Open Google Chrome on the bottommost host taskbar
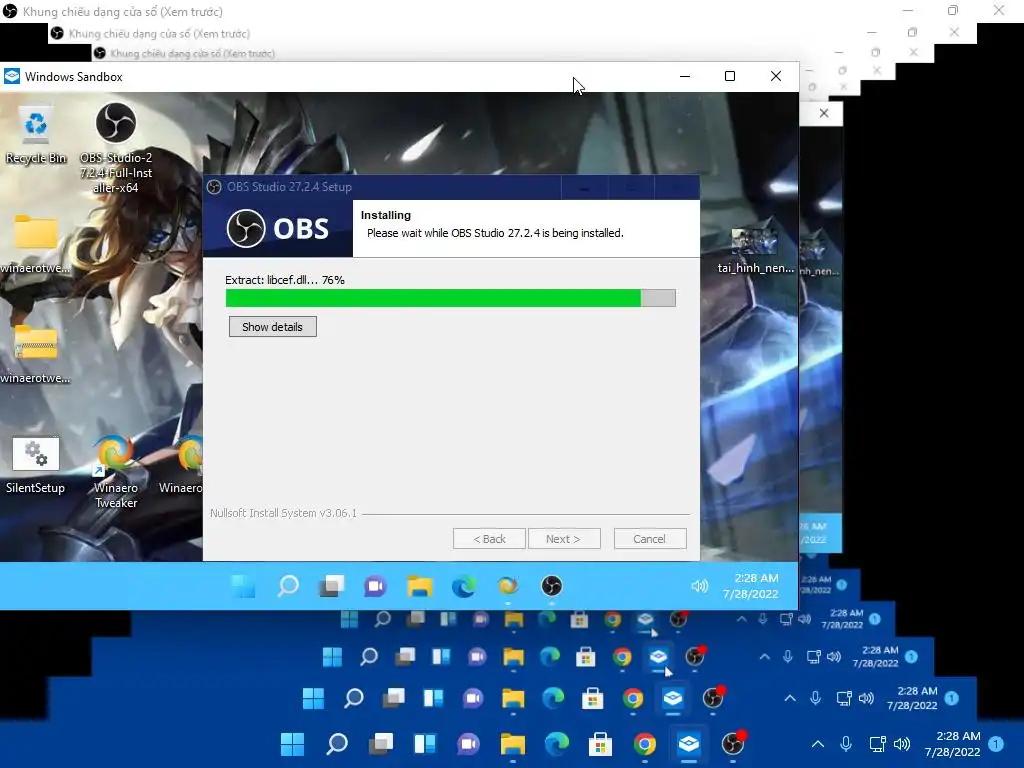The height and width of the screenshot is (768, 1024). [x=645, y=744]
